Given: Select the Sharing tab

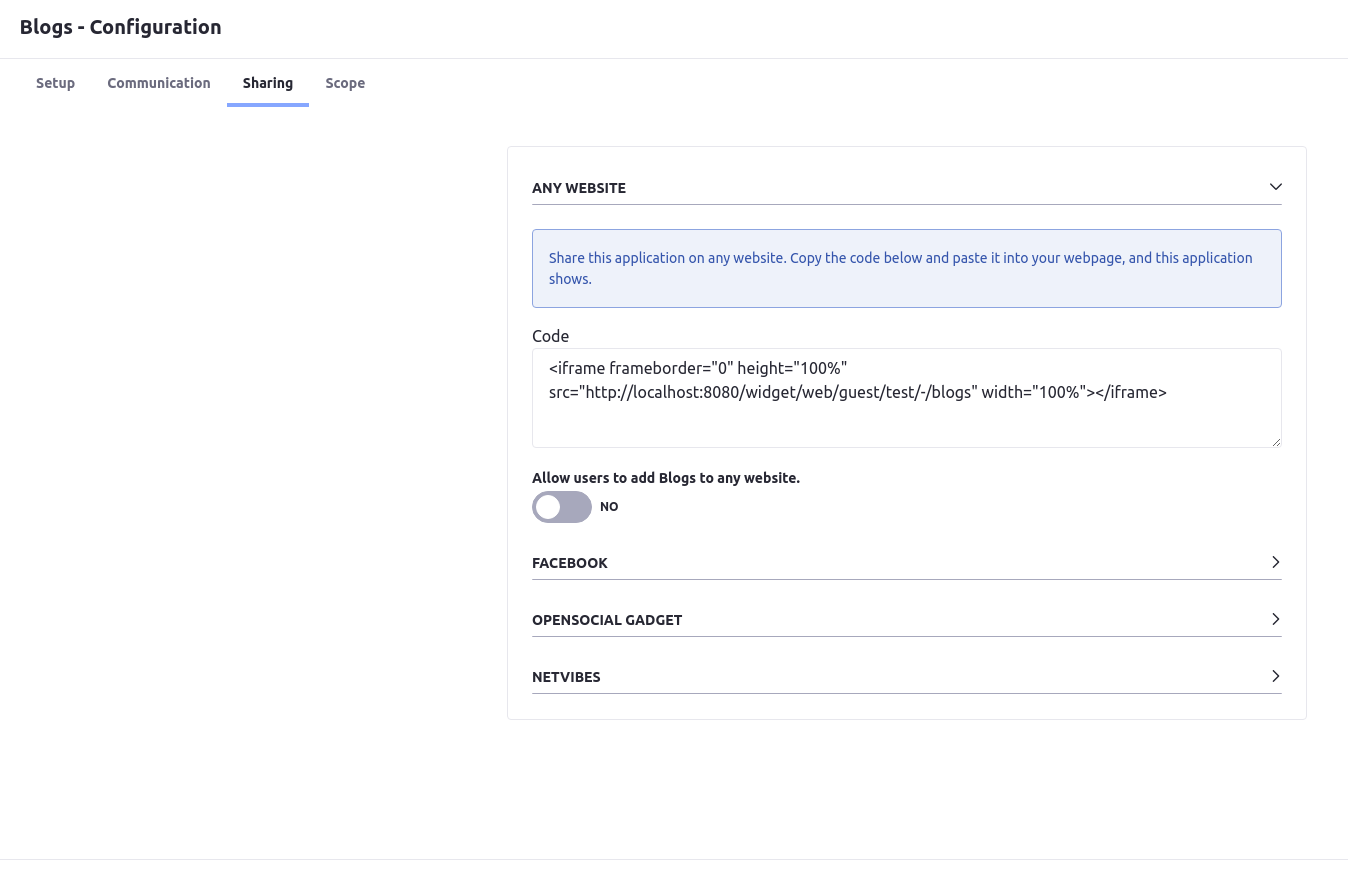Looking at the screenshot, I should (x=268, y=83).
